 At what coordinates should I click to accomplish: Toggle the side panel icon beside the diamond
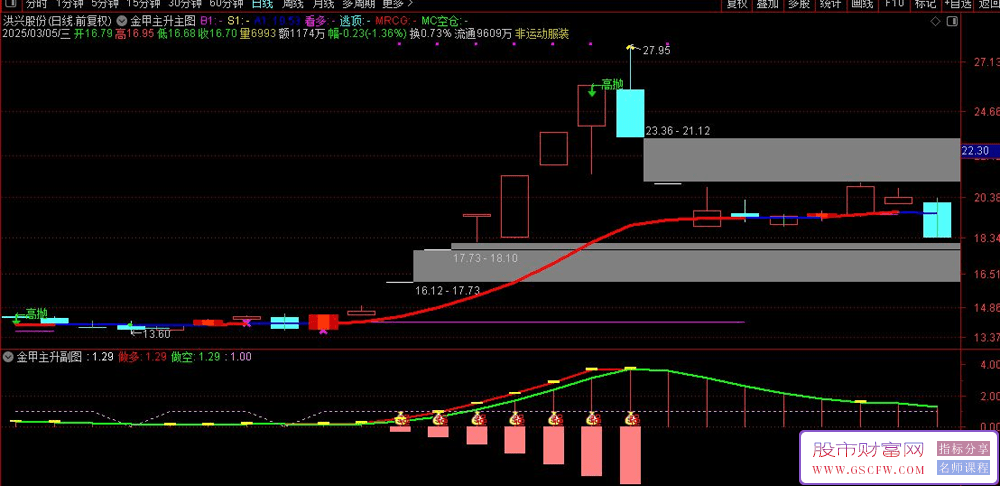click(951, 21)
